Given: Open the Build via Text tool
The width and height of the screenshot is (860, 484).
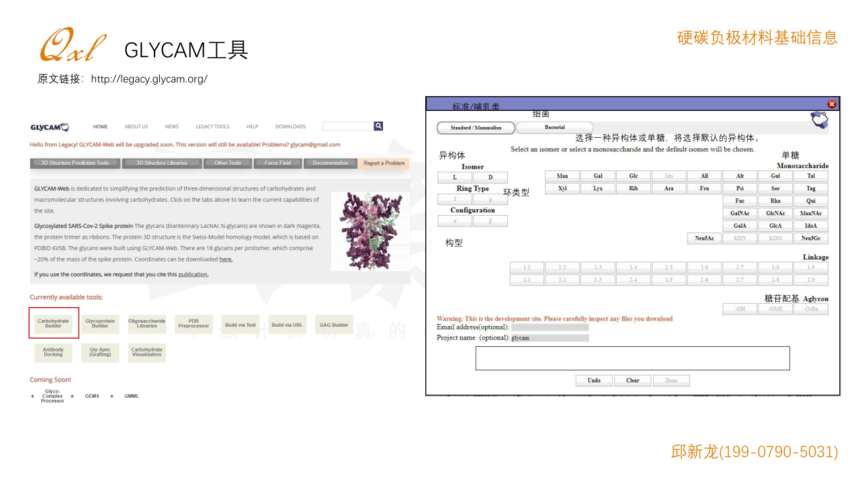Looking at the screenshot, I should pyautogui.click(x=240, y=325).
